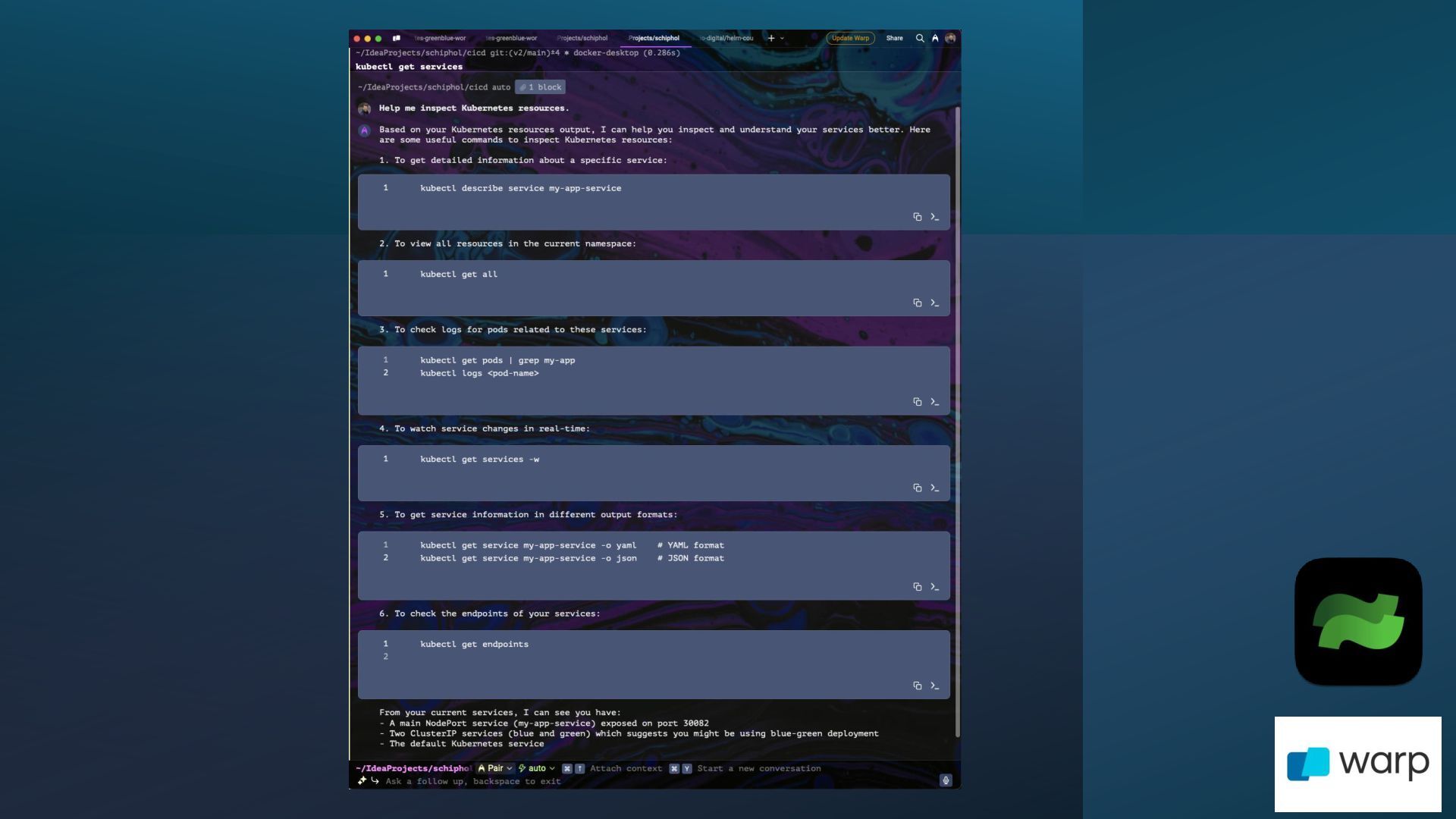Image resolution: width=1456 pixels, height=819 pixels.
Task: Open the auto model dropdown
Action: pyautogui.click(x=537, y=768)
